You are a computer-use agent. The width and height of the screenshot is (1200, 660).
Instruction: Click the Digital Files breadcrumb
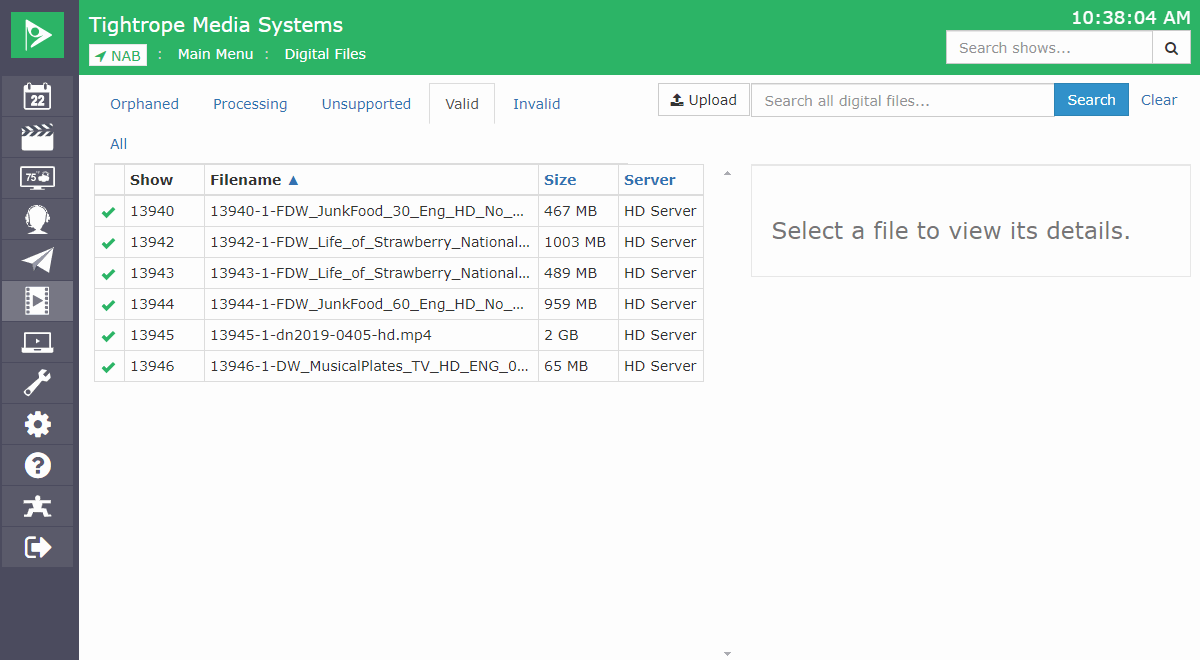point(325,54)
